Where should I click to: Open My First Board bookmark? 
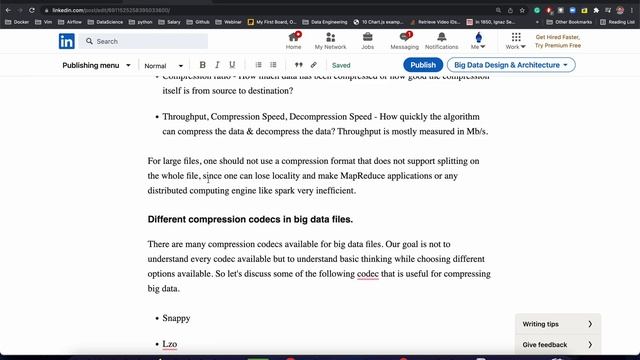tap(272, 22)
